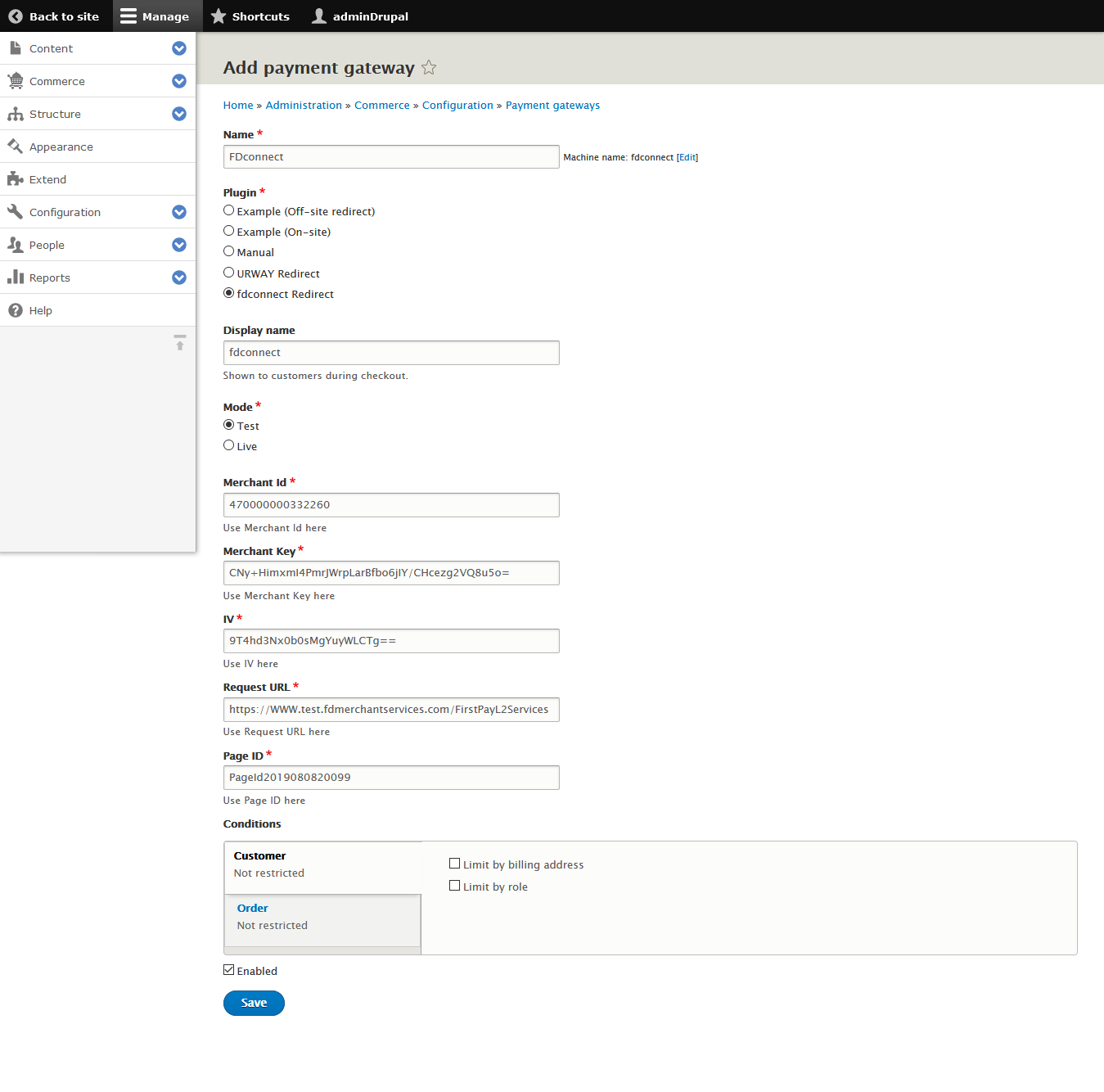Choose the URWAY Redirect plugin option

click(x=229, y=273)
